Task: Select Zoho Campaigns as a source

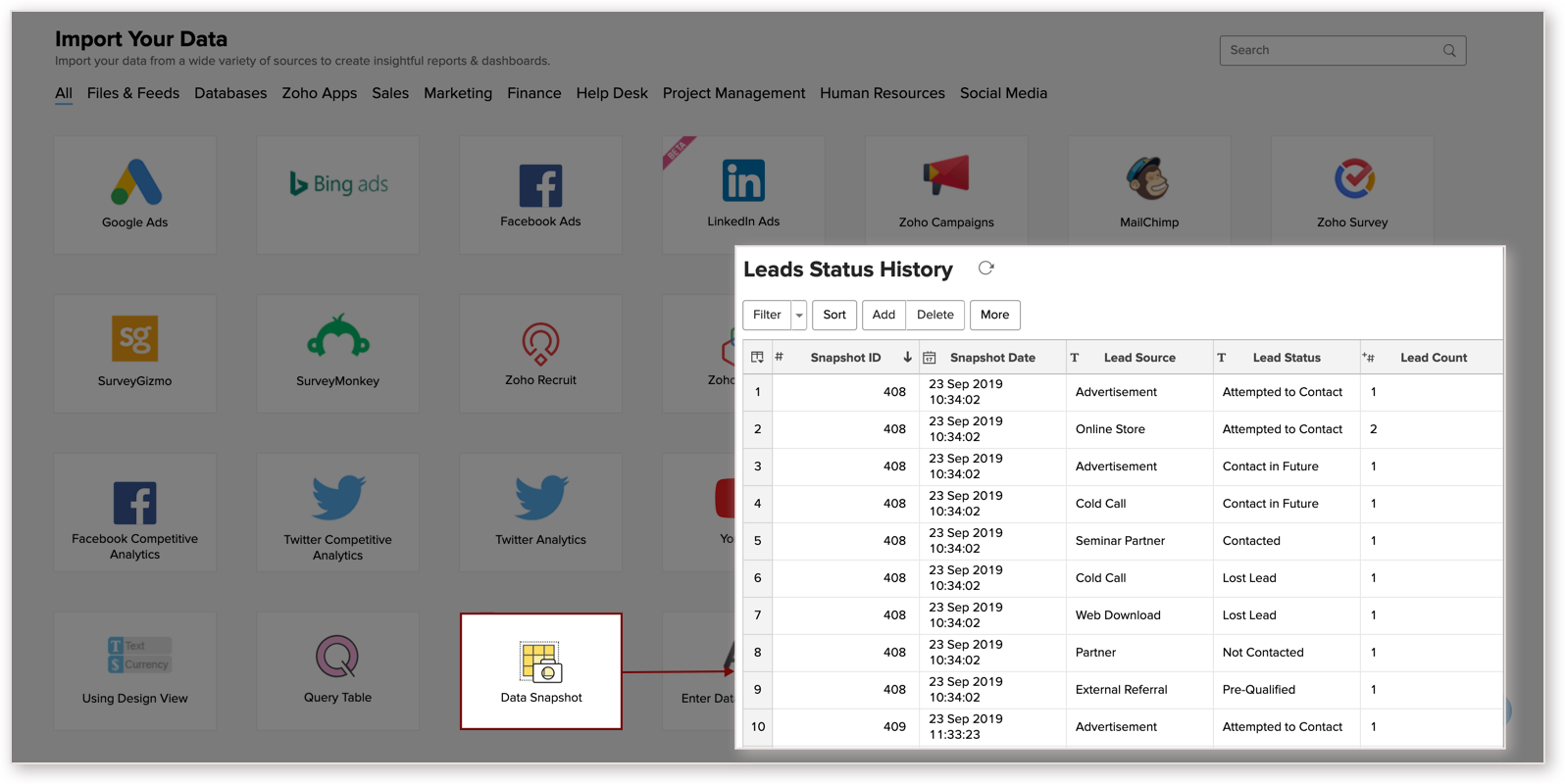Action: (946, 191)
